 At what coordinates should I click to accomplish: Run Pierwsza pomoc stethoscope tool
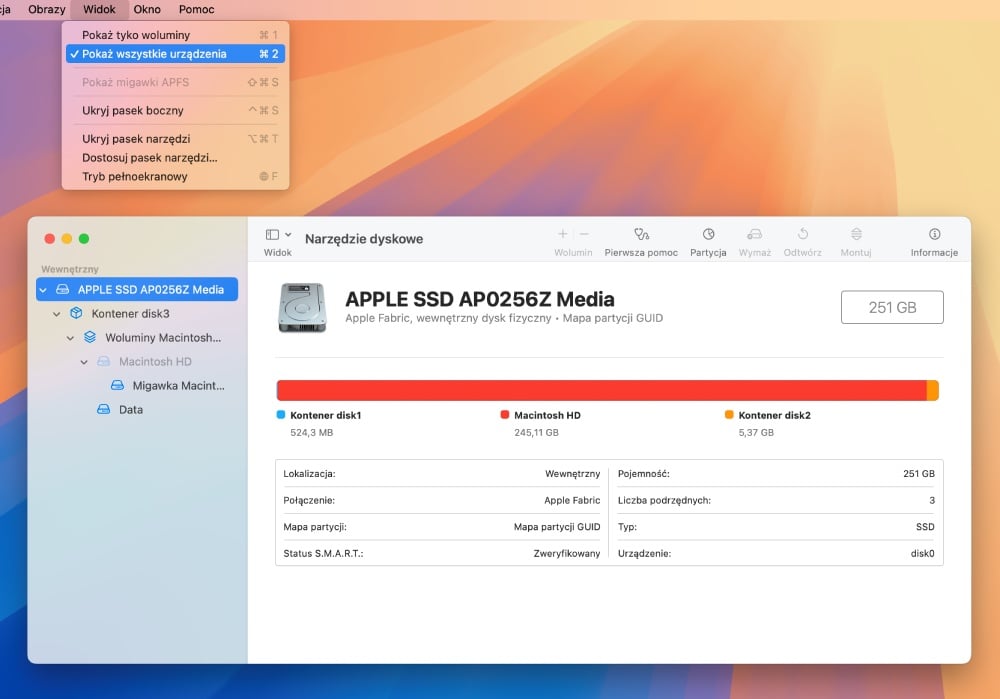pos(641,234)
